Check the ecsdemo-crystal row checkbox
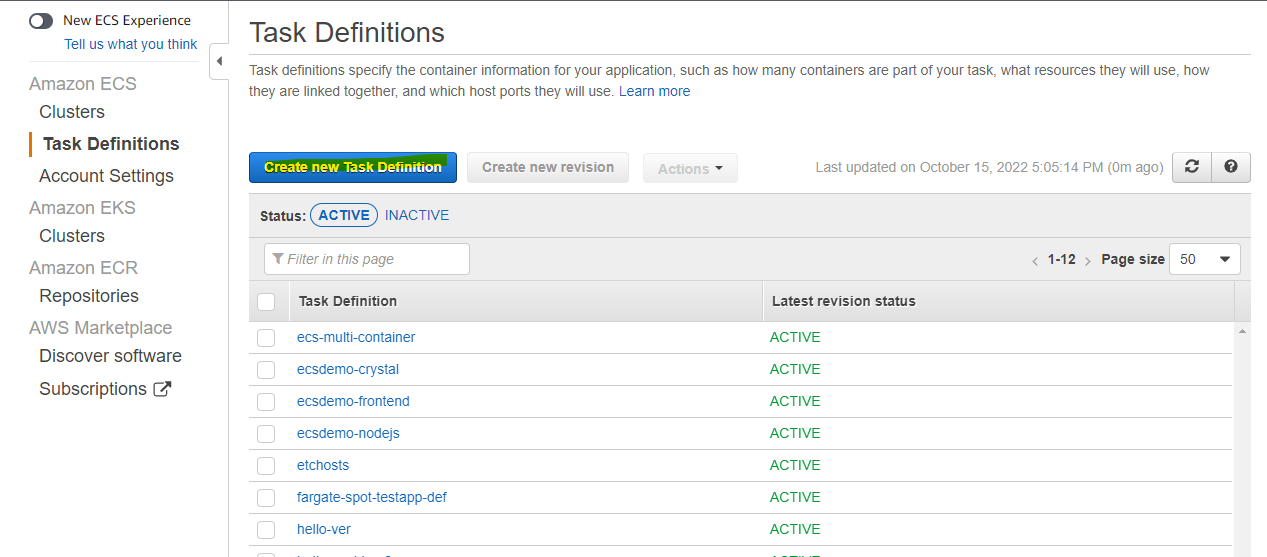The height and width of the screenshot is (557, 1267). click(x=266, y=370)
